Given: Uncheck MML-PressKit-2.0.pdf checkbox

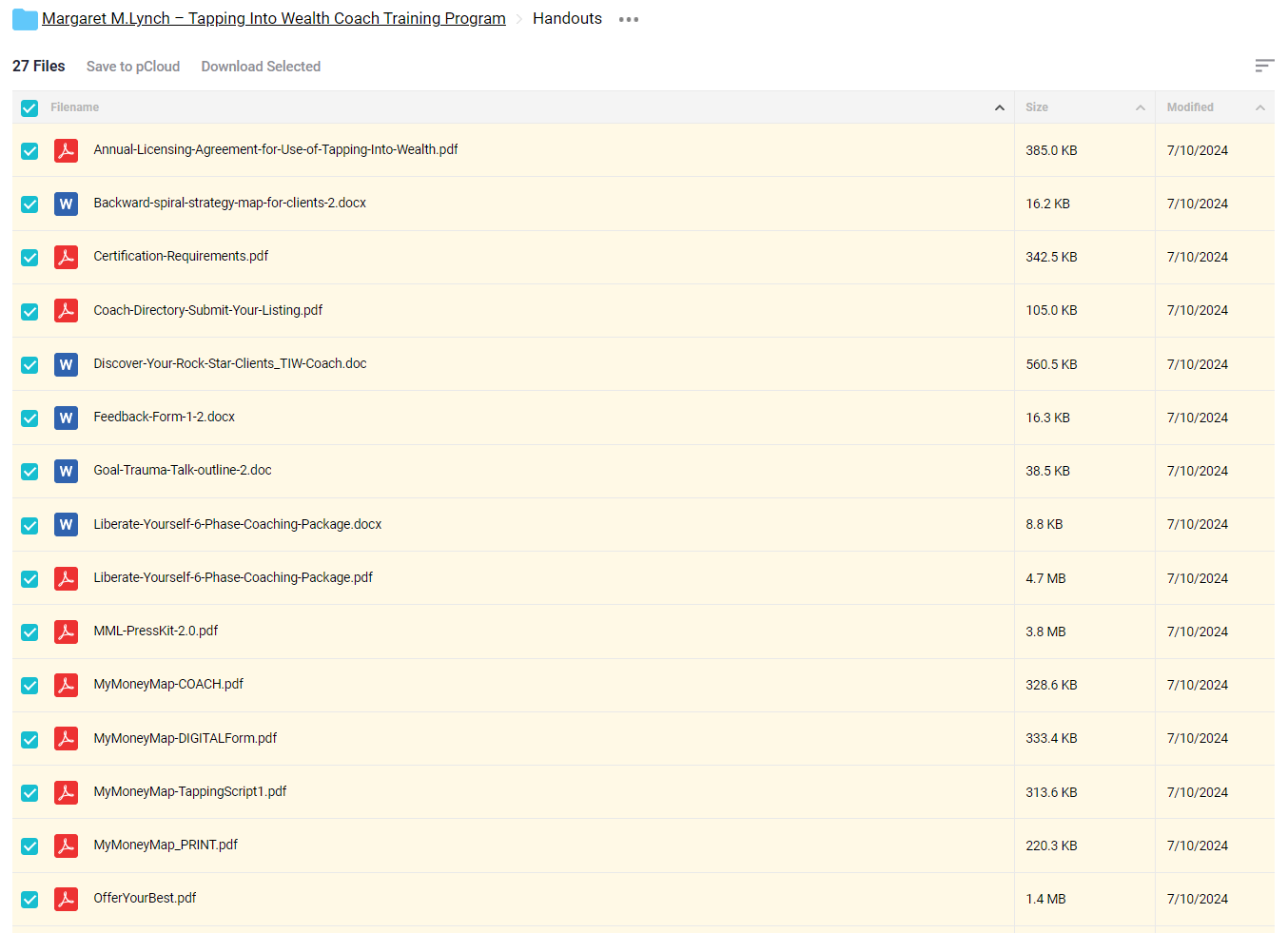Looking at the screenshot, I should 29,632.
